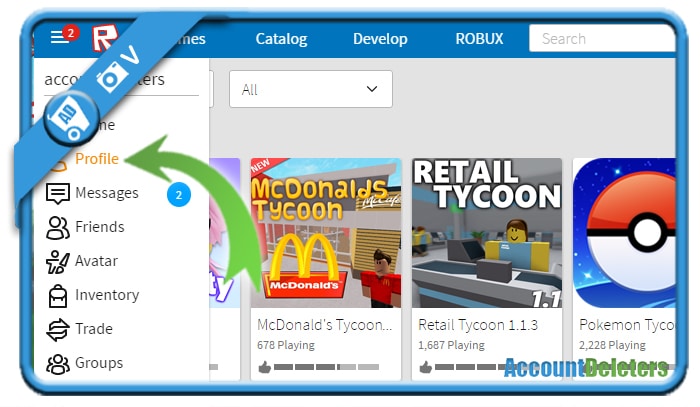
Task: Click the 678 Playing count text
Action: (x=286, y=345)
